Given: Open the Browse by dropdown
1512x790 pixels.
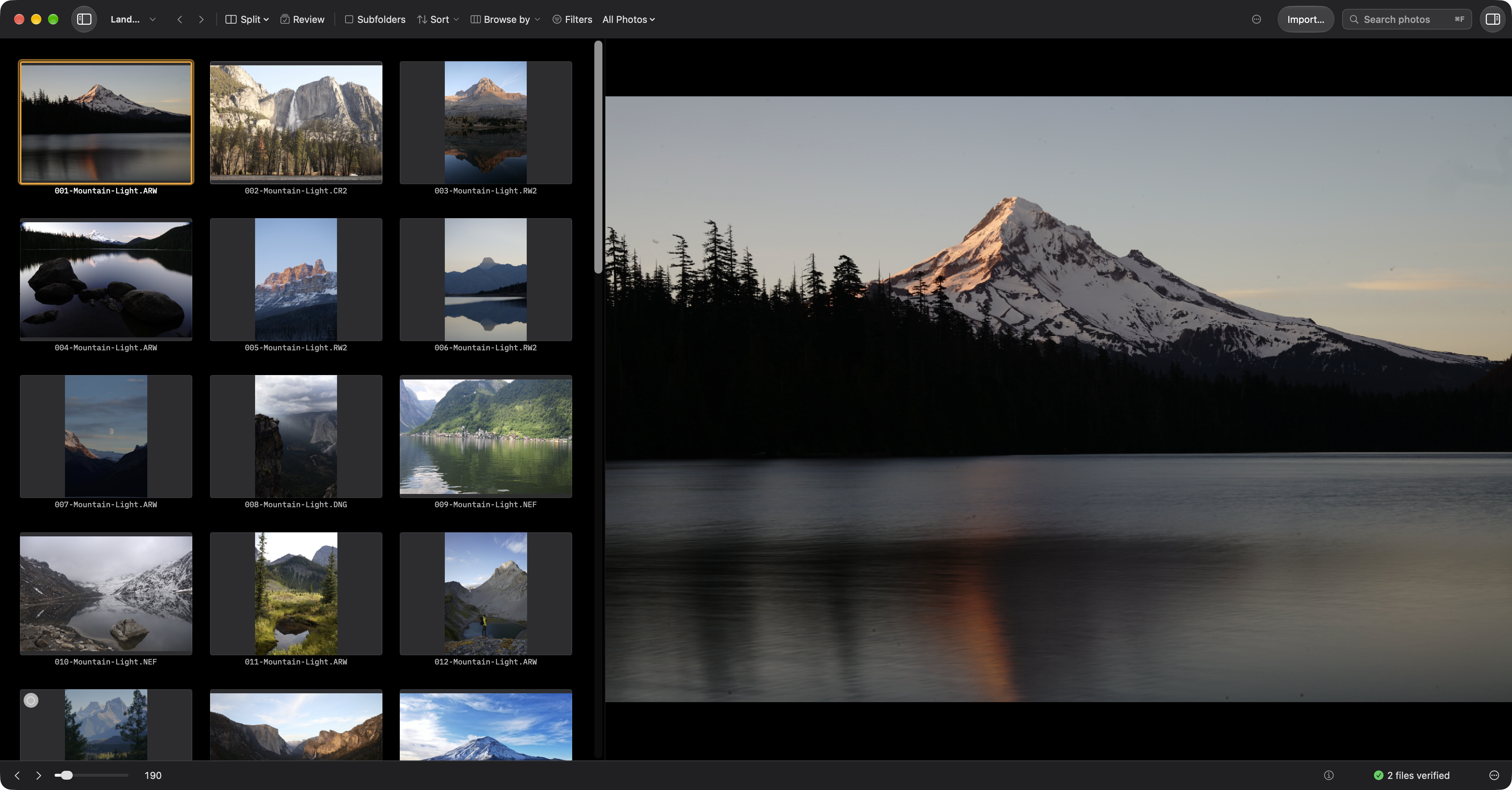Looking at the screenshot, I should [505, 19].
